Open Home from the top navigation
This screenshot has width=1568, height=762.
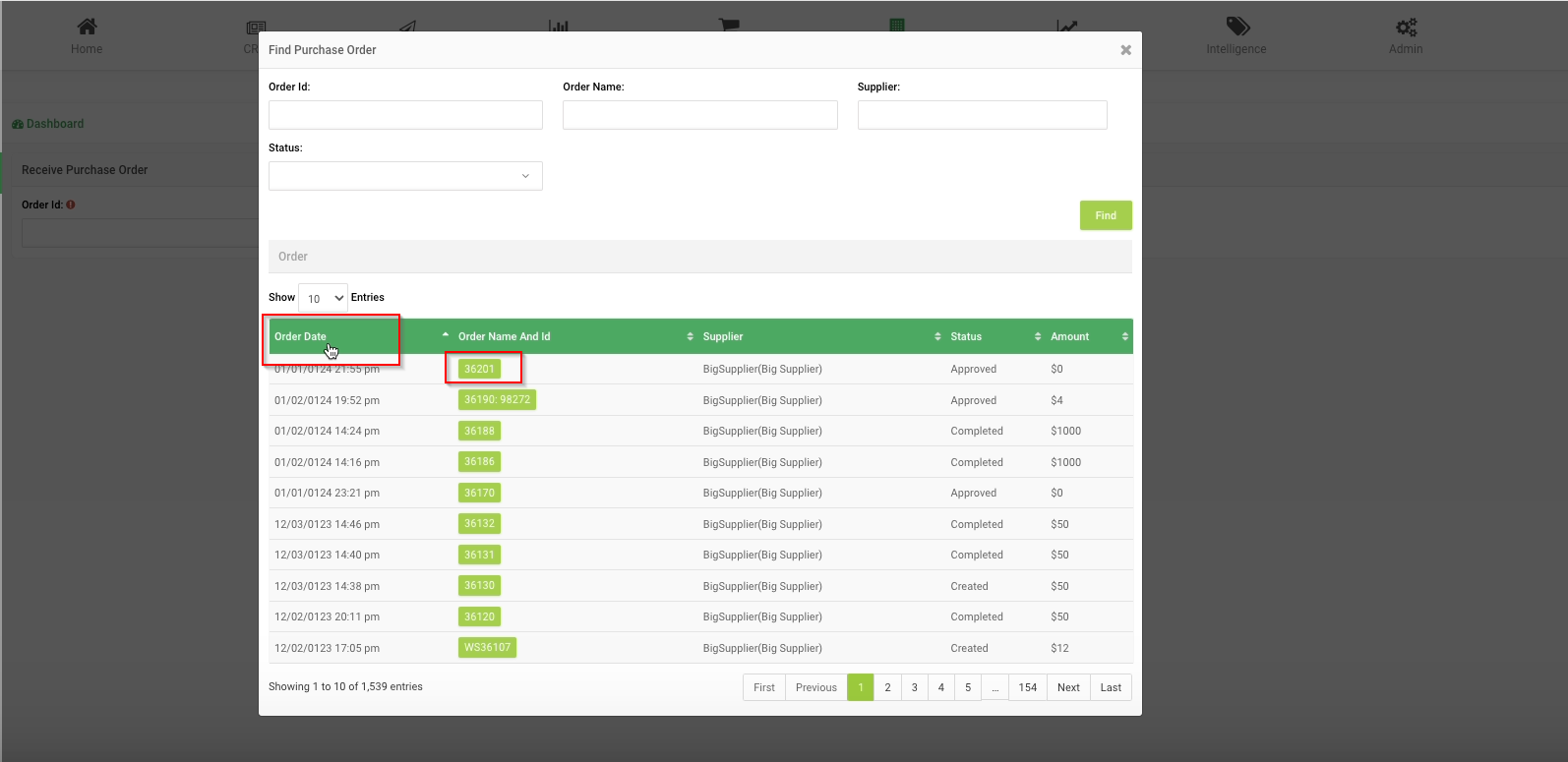87,35
